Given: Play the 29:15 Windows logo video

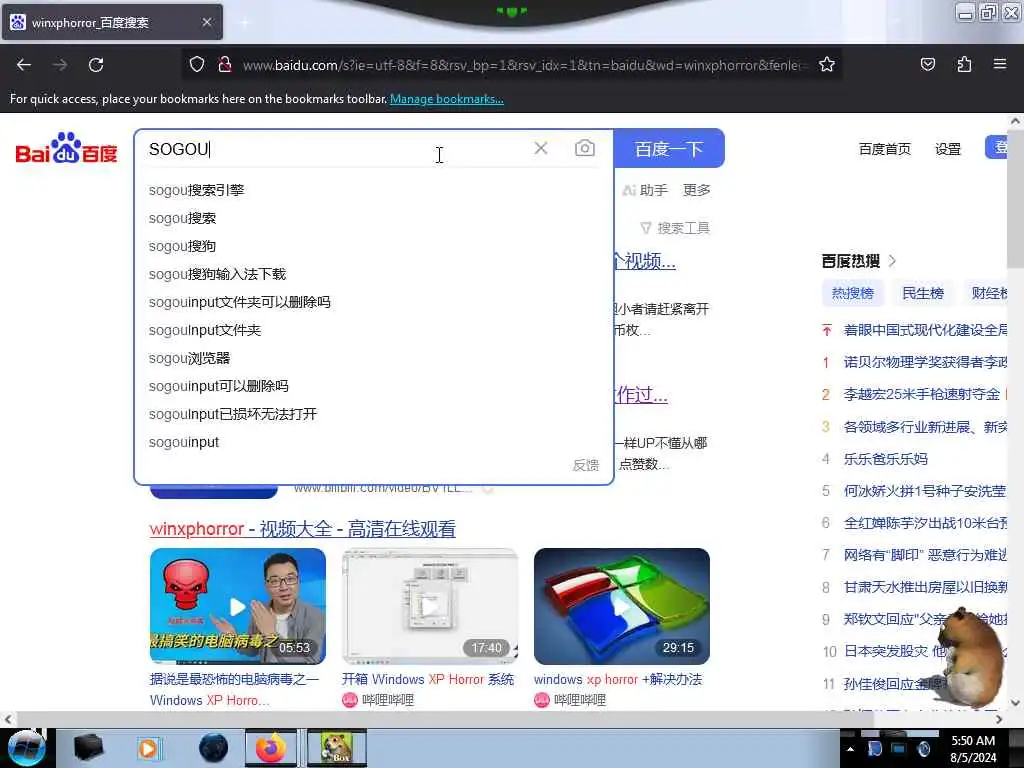Looking at the screenshot, I should pyautogui.click(x=622, y=606).
